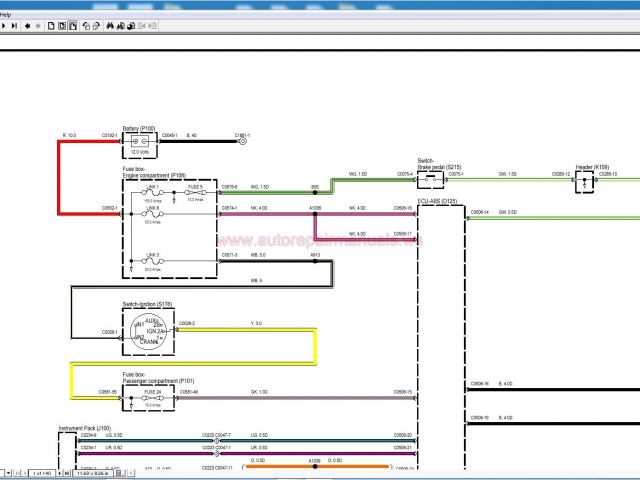Select the Actual Size page icon

50,25
